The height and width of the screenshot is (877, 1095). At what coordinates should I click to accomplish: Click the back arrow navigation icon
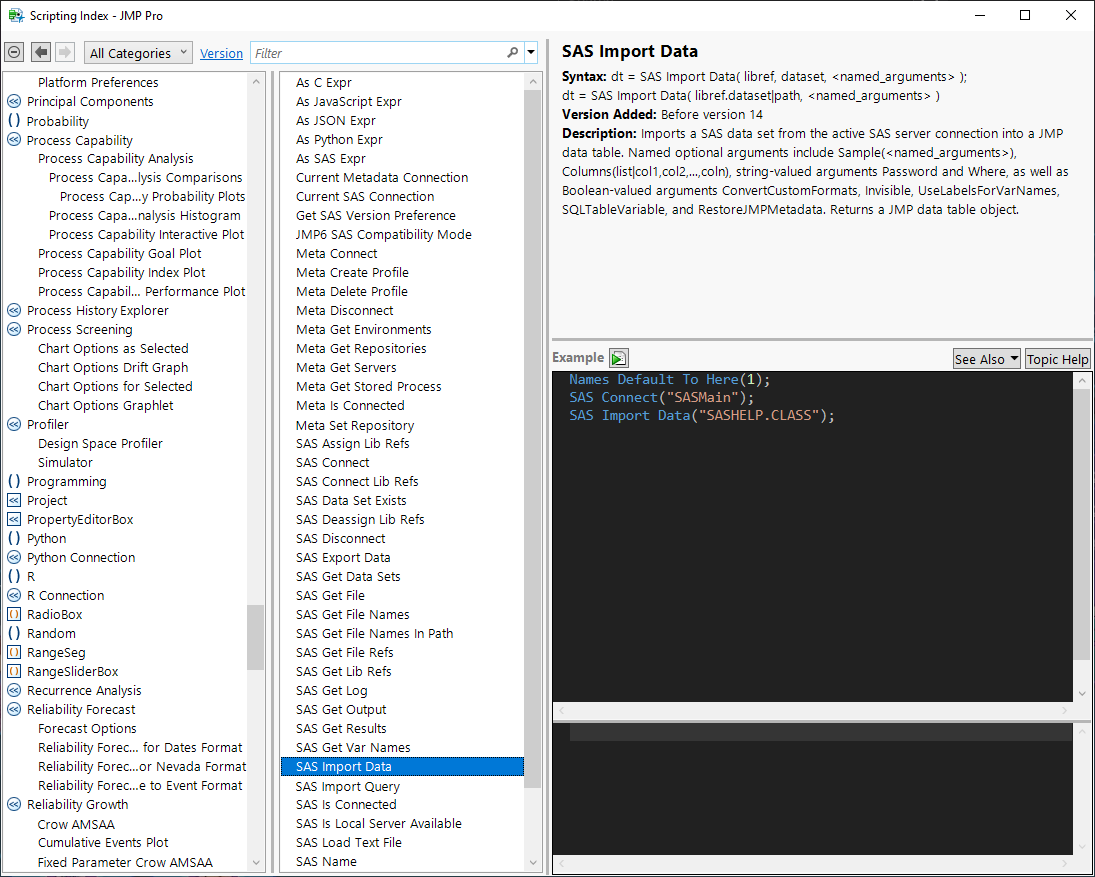pos(41,53)
